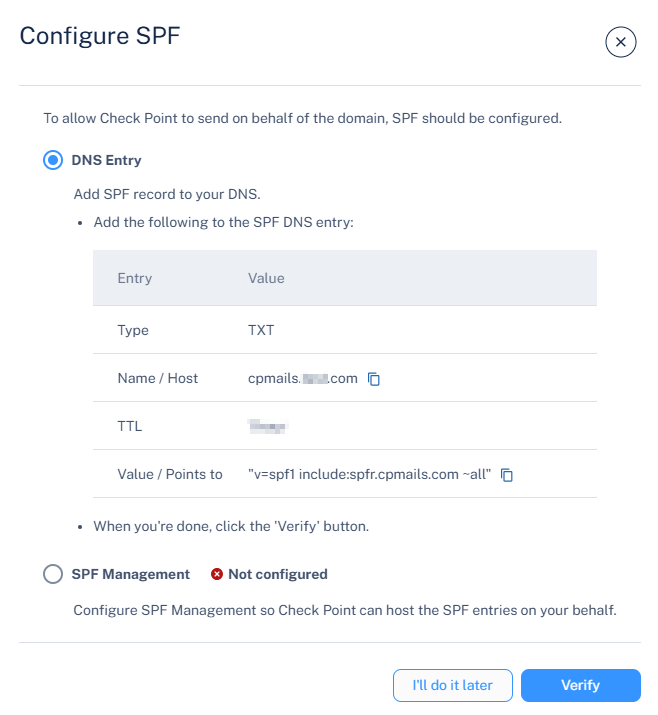Click the cpmails host name text
Image resolution: width=658 pixels, height=715 pixels.
(x=302, y=378)
